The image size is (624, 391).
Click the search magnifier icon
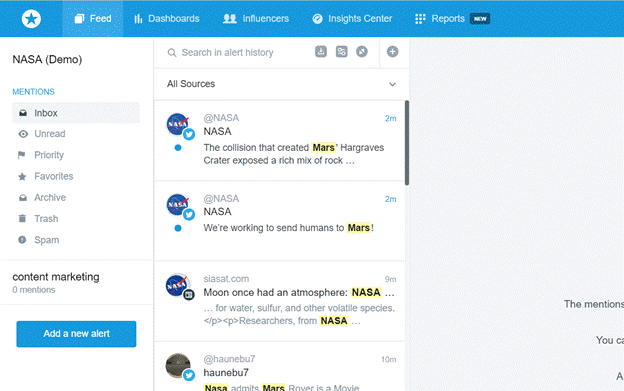pyautogui.click(x=172, y=53)
